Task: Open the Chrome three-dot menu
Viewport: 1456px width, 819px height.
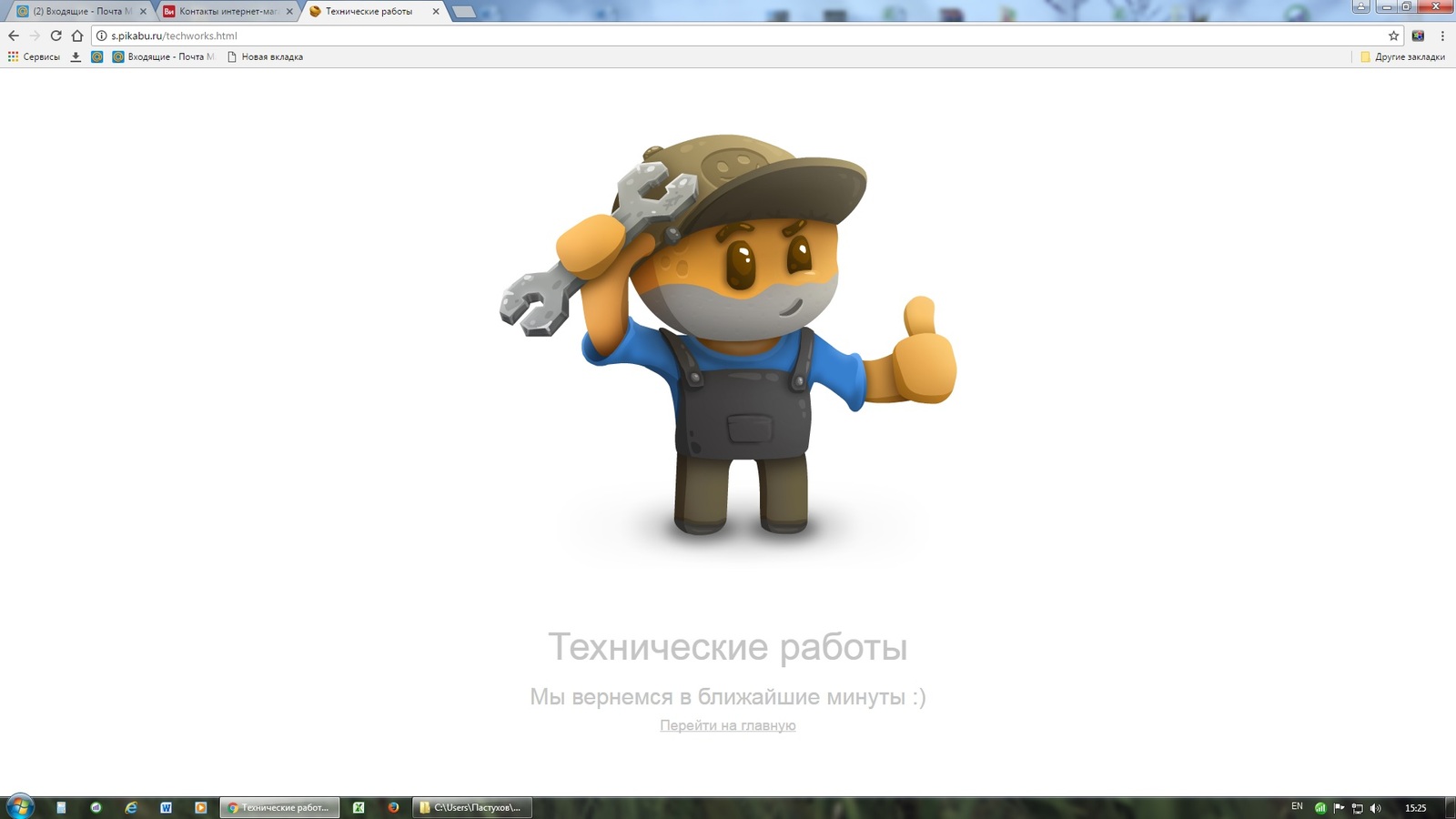Action: [x=1442, y=35]
